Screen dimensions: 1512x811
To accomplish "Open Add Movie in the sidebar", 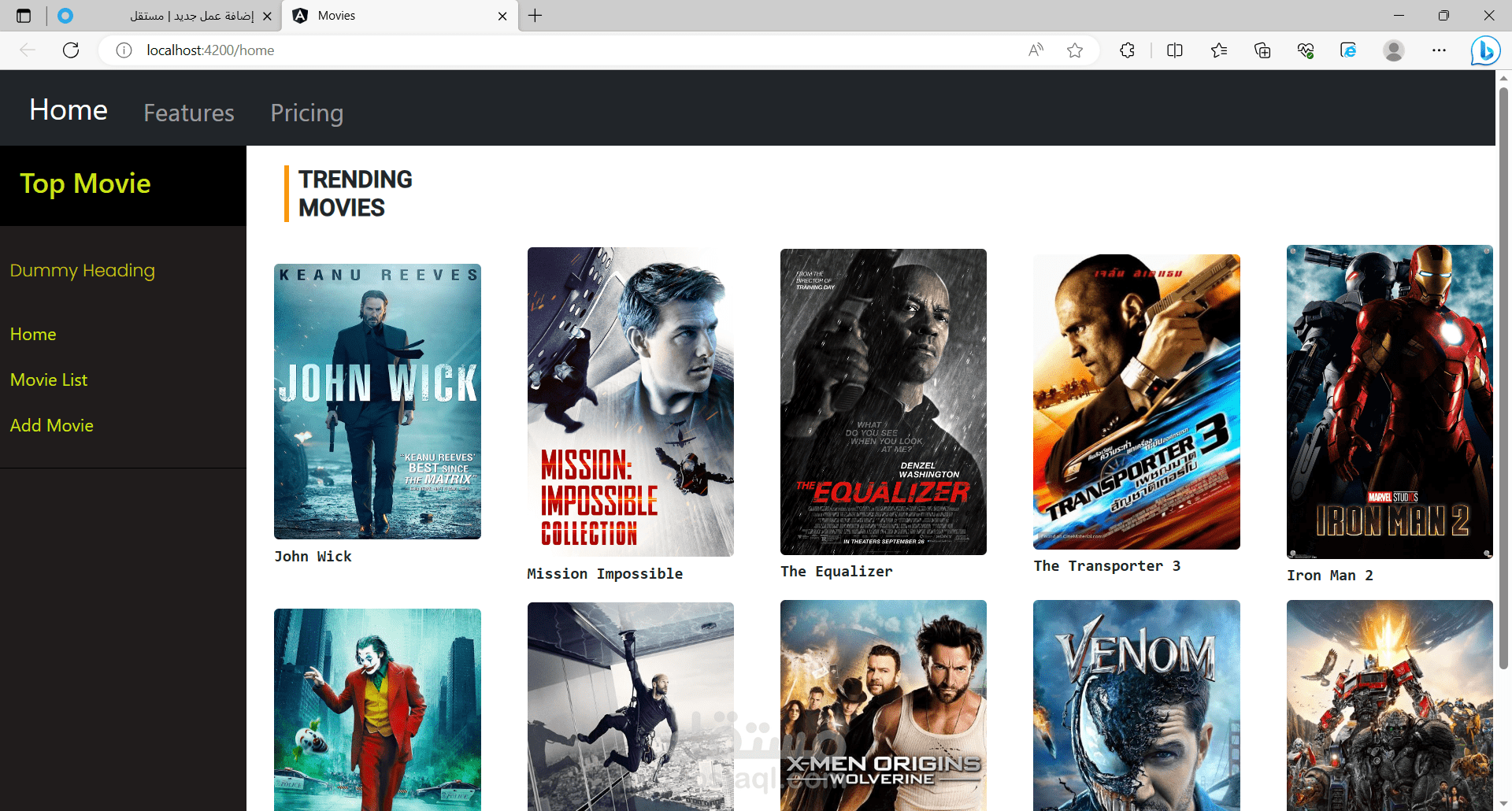I will (x=52, y=425).
